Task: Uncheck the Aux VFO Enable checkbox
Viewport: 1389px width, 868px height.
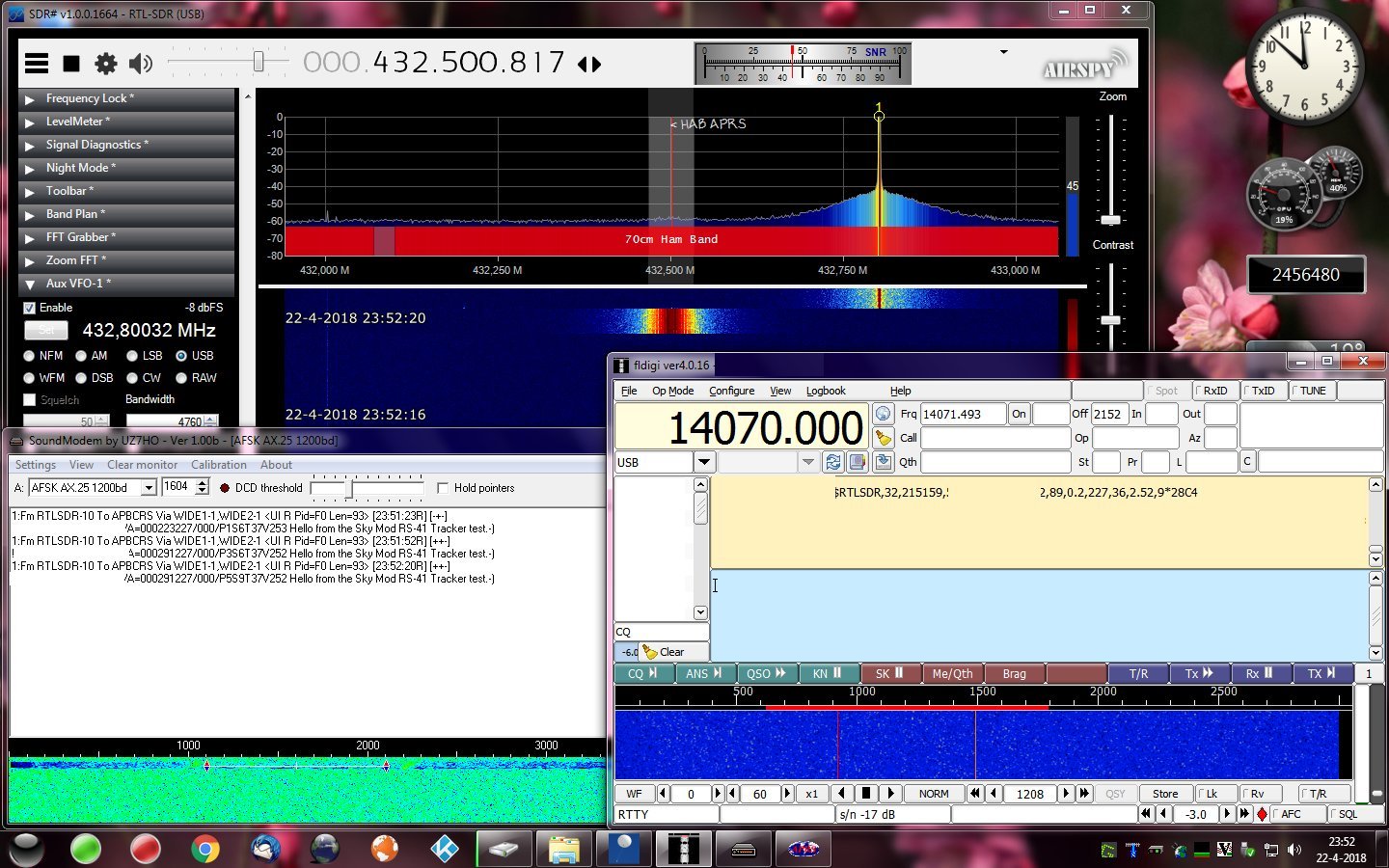Action: coord(29,308)
